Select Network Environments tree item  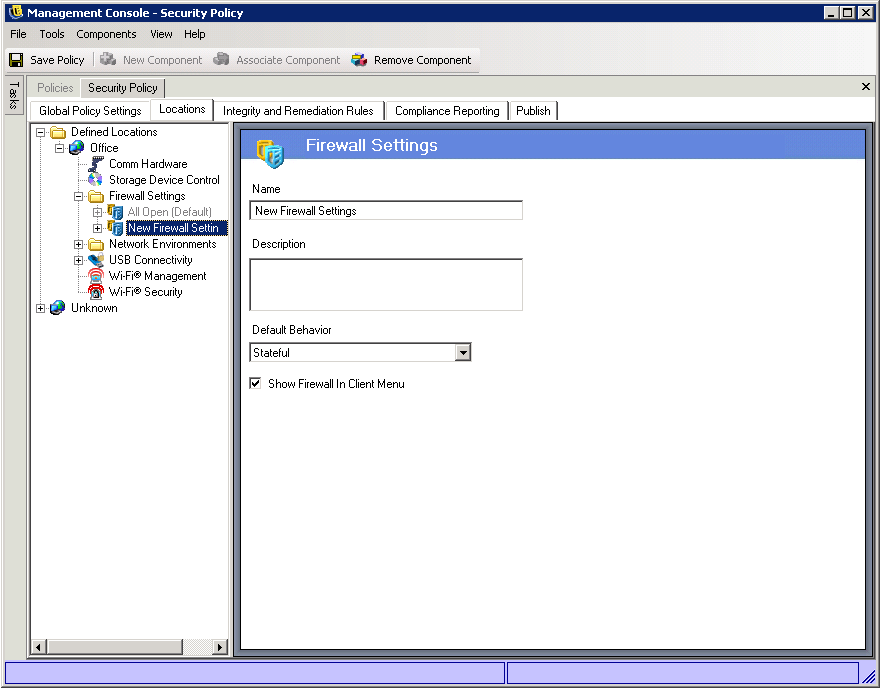click(162, 244)
